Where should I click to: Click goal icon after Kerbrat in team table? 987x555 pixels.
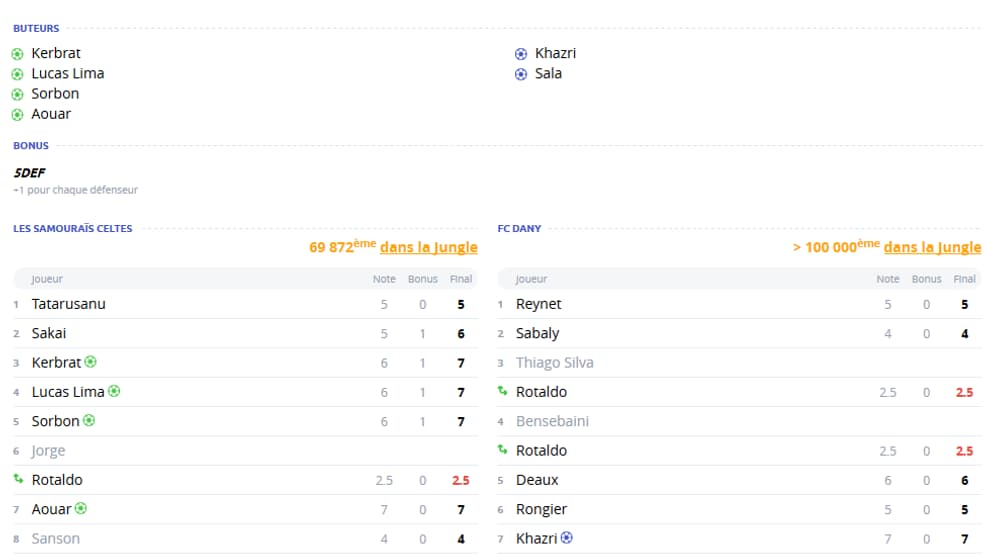coord(91,362)
